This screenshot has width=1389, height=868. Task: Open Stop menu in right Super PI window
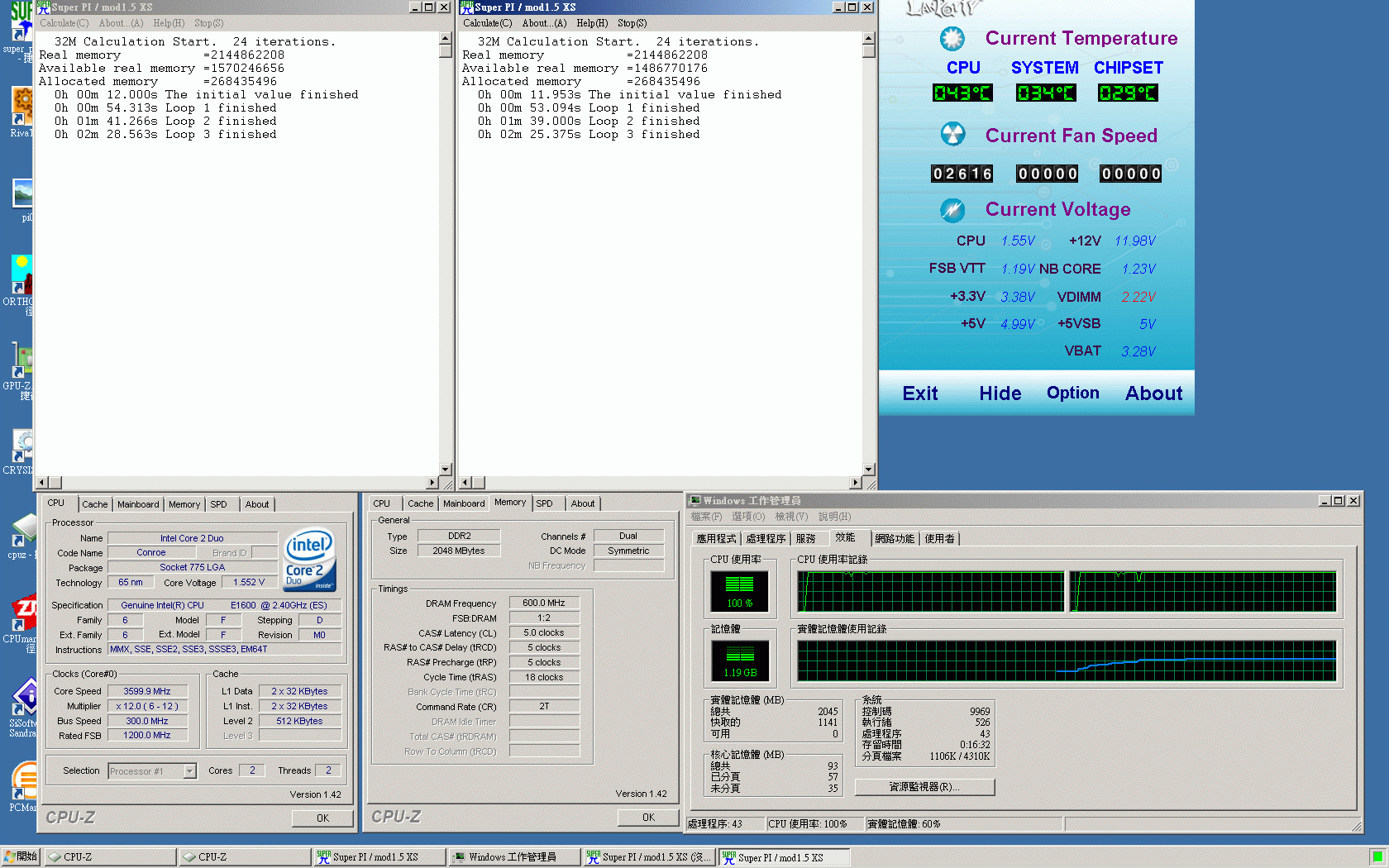tap(632, 23)
